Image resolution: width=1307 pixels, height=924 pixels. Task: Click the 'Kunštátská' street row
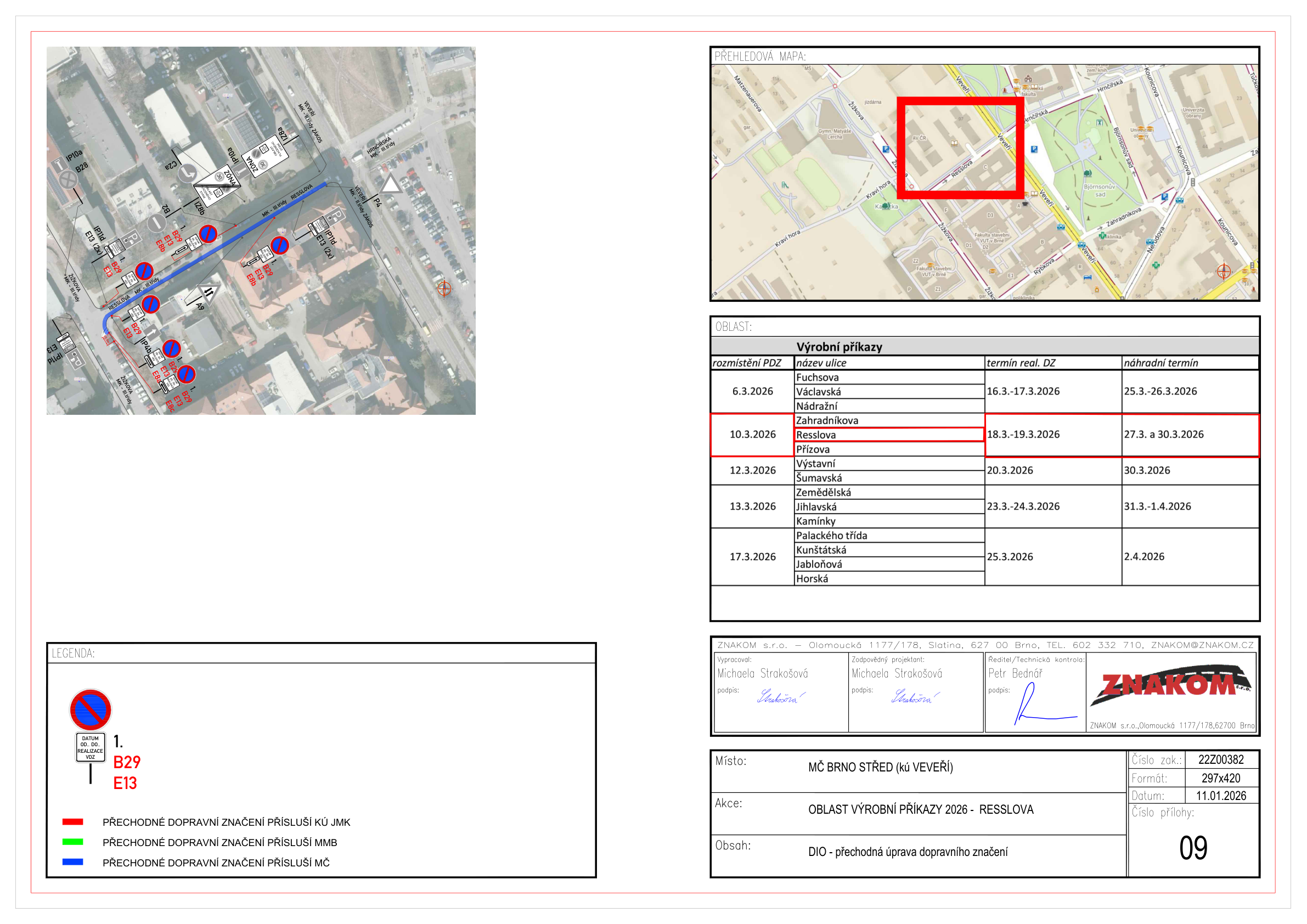click(x=890, y=550)
